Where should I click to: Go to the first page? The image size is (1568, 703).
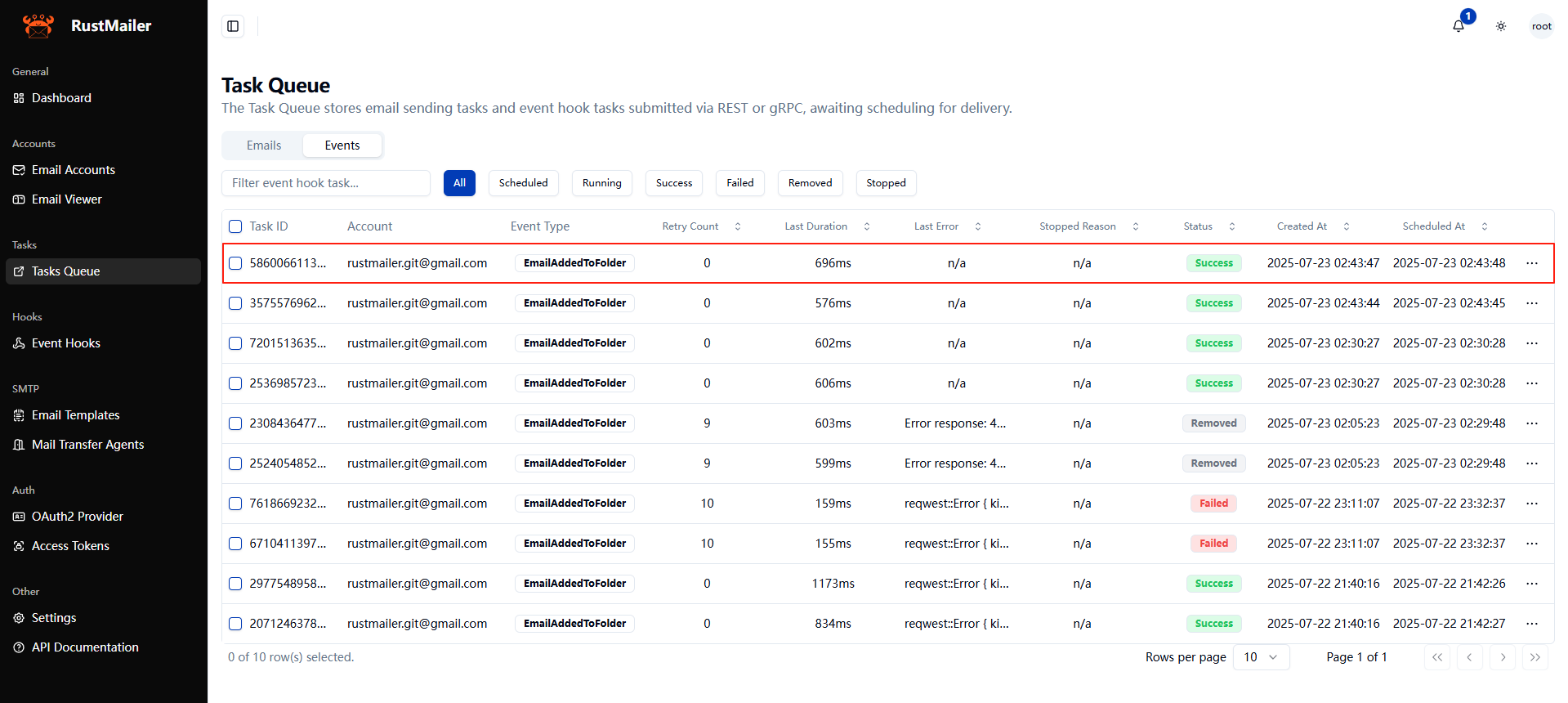tap(1437, 657)
